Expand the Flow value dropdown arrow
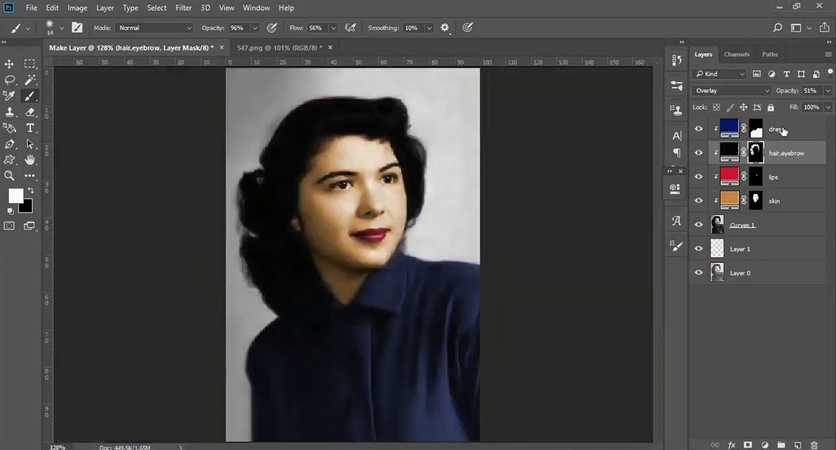The height and width of the screenshot is (450, 836). click(x=334, y=28)
